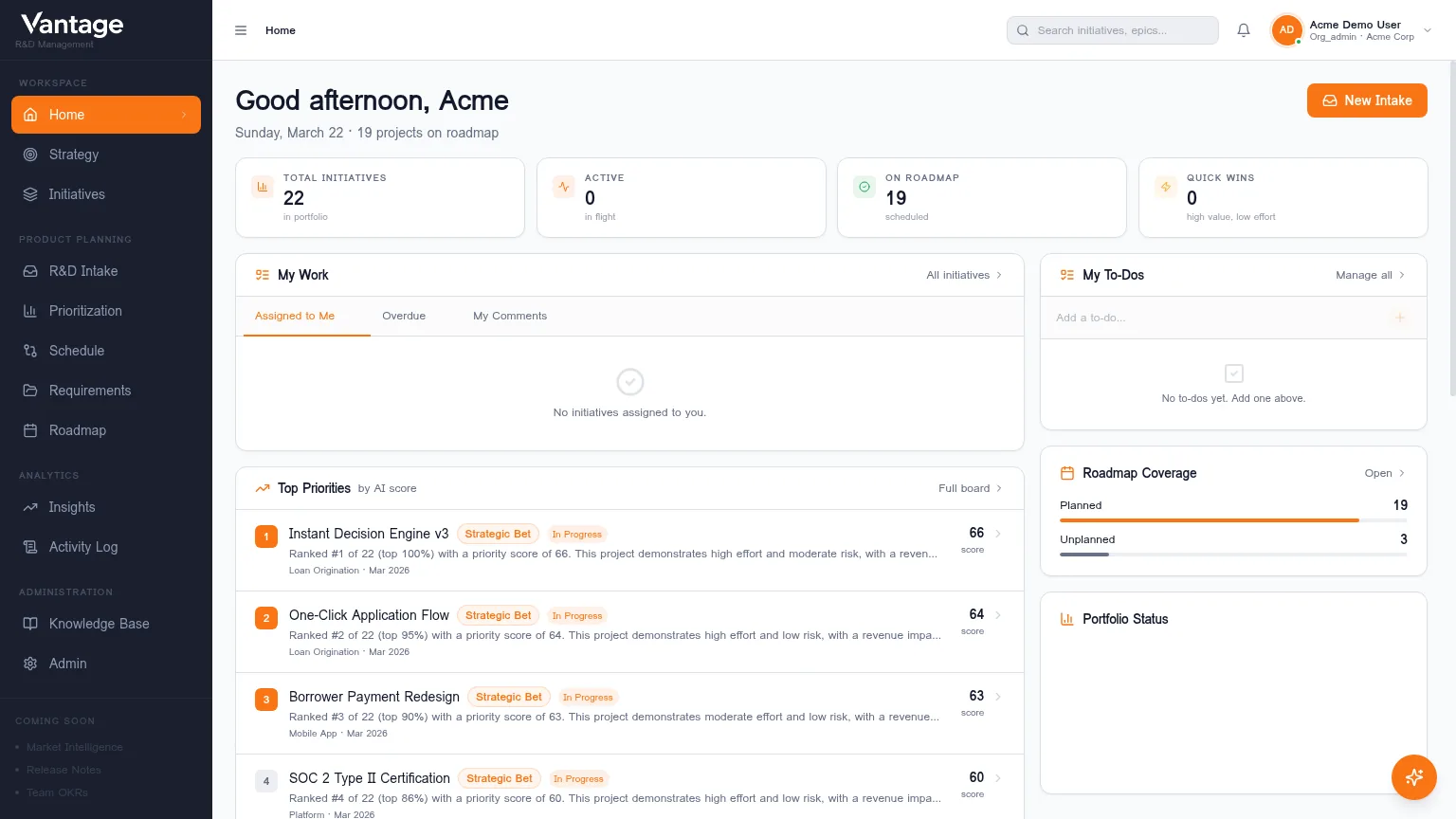This screenshot has height=819, width=1456.
Task: Click the Strategy target icon
Action: (x=30, y=155)
